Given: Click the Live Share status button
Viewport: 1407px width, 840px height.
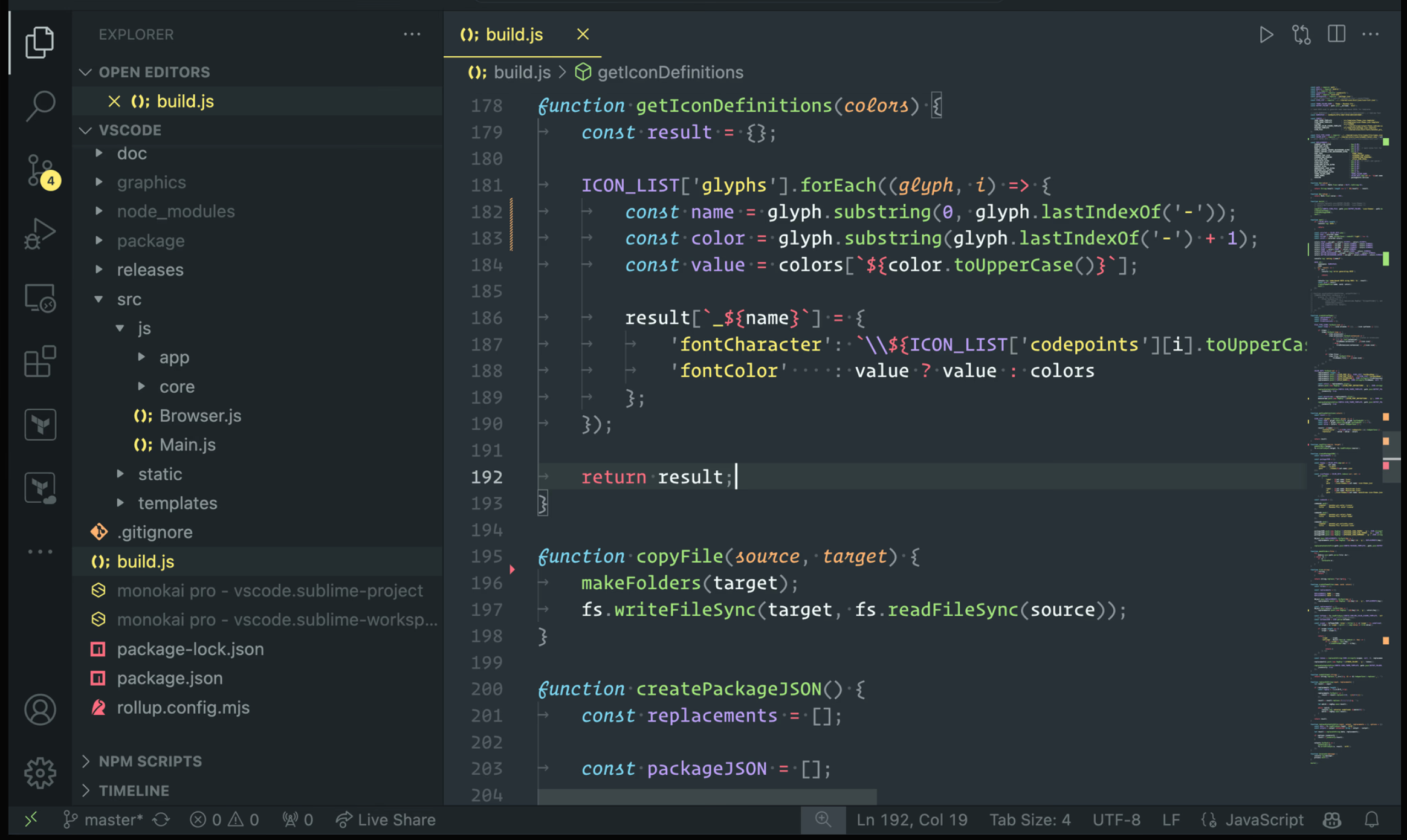Looking at the screenshot, I should coord(386,820).
